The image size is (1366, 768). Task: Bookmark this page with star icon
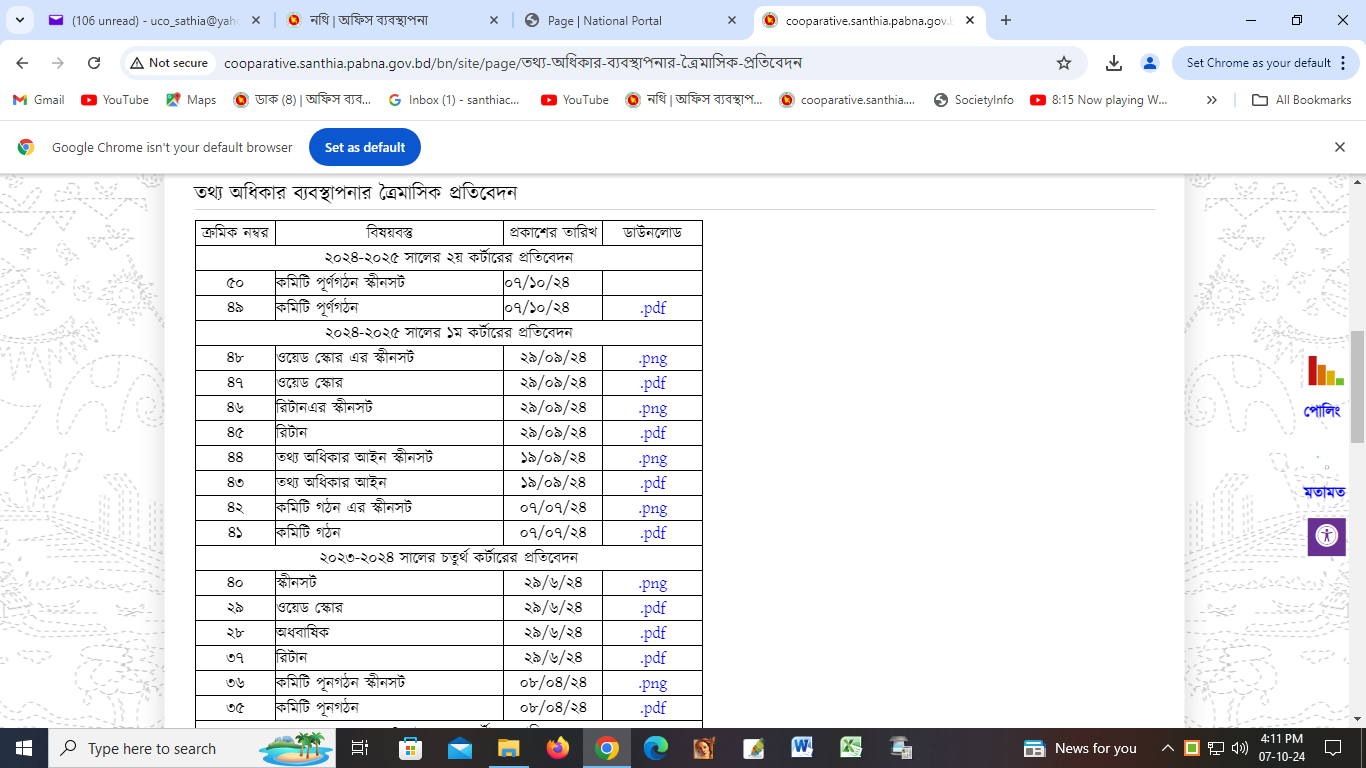pyautogui.click(x=1064, y=63)
